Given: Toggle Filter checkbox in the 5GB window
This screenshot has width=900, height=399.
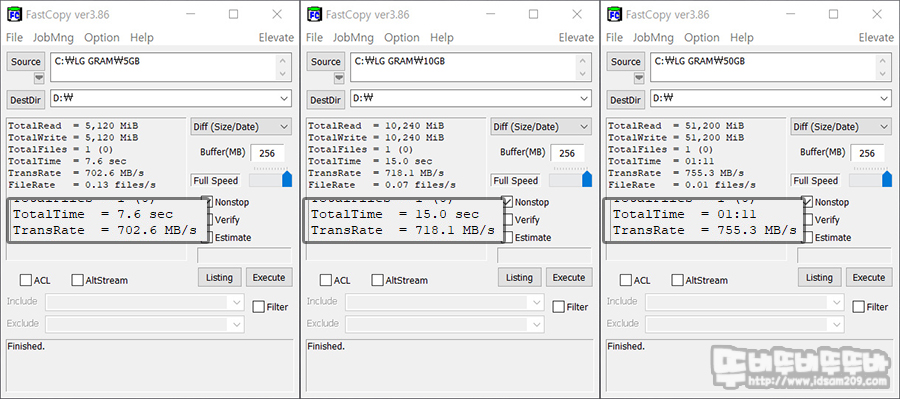Looking at the screenshot, I should (259, 307).
